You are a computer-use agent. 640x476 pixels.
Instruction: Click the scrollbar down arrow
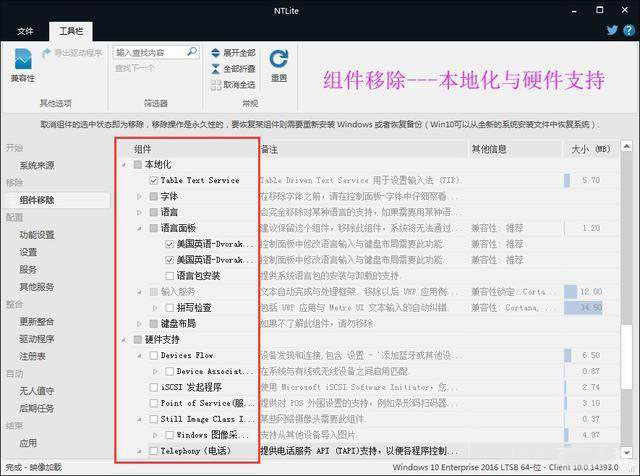(x=627, y=452)
